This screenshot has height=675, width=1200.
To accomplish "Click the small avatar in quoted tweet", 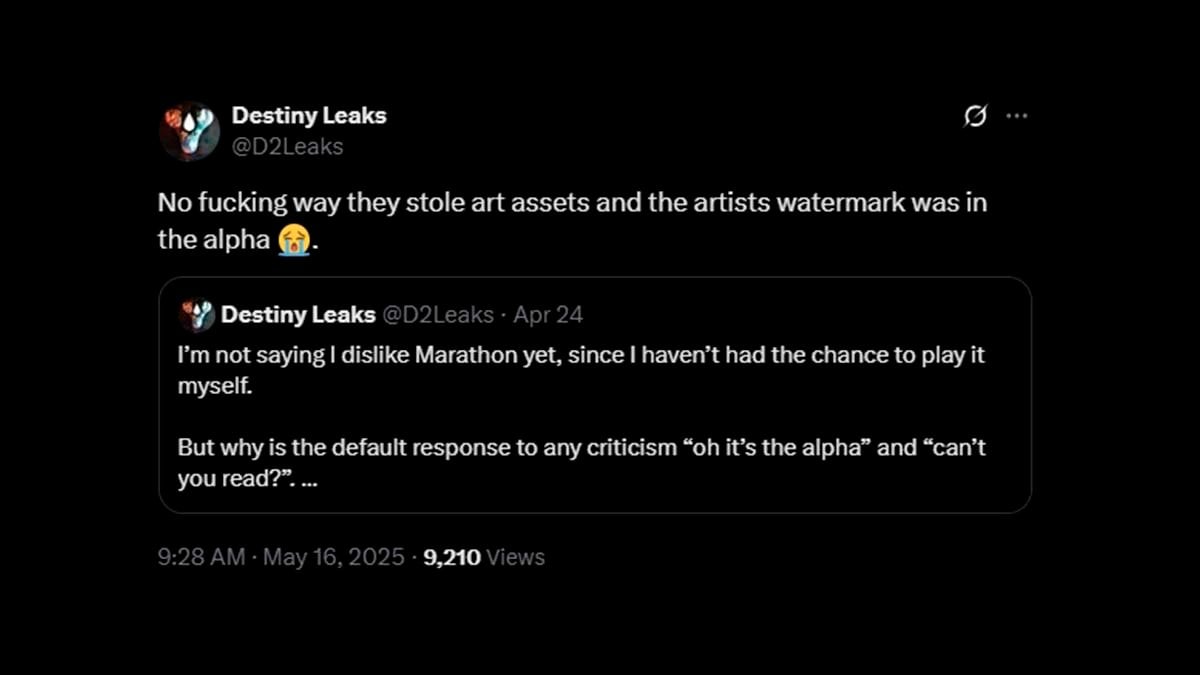I will point(197,316).
